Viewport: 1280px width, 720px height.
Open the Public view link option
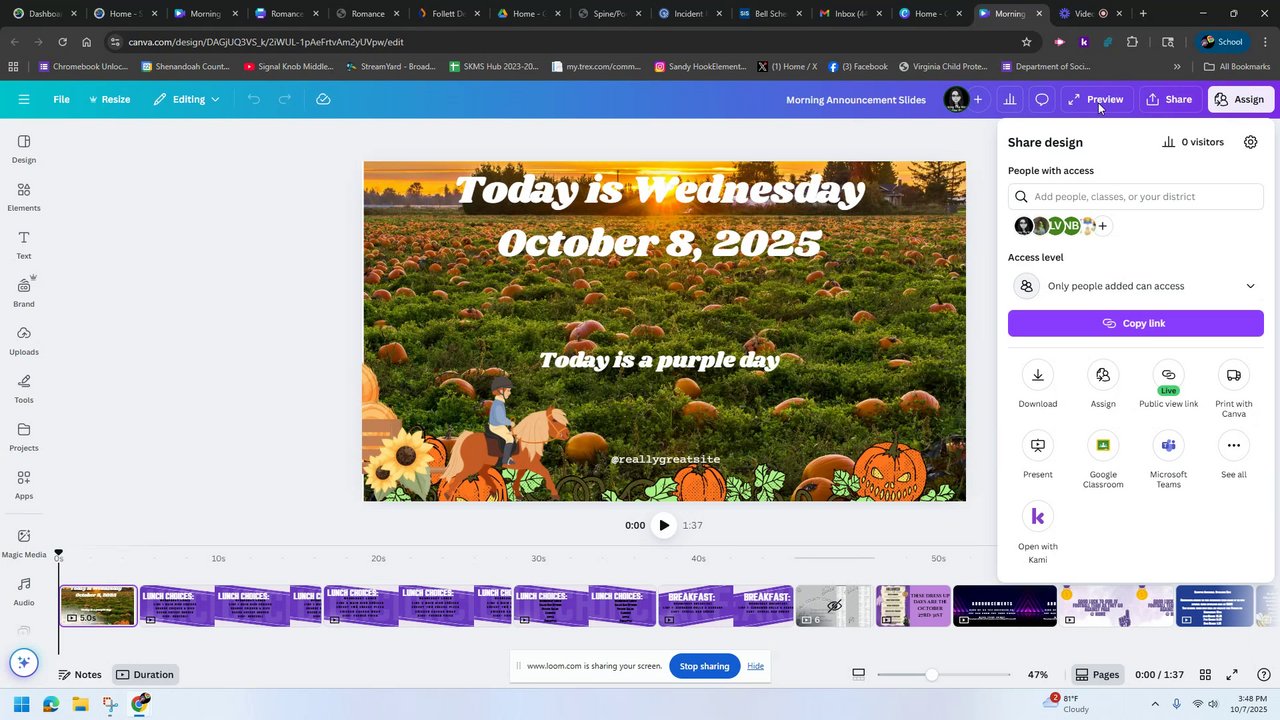1168,385
